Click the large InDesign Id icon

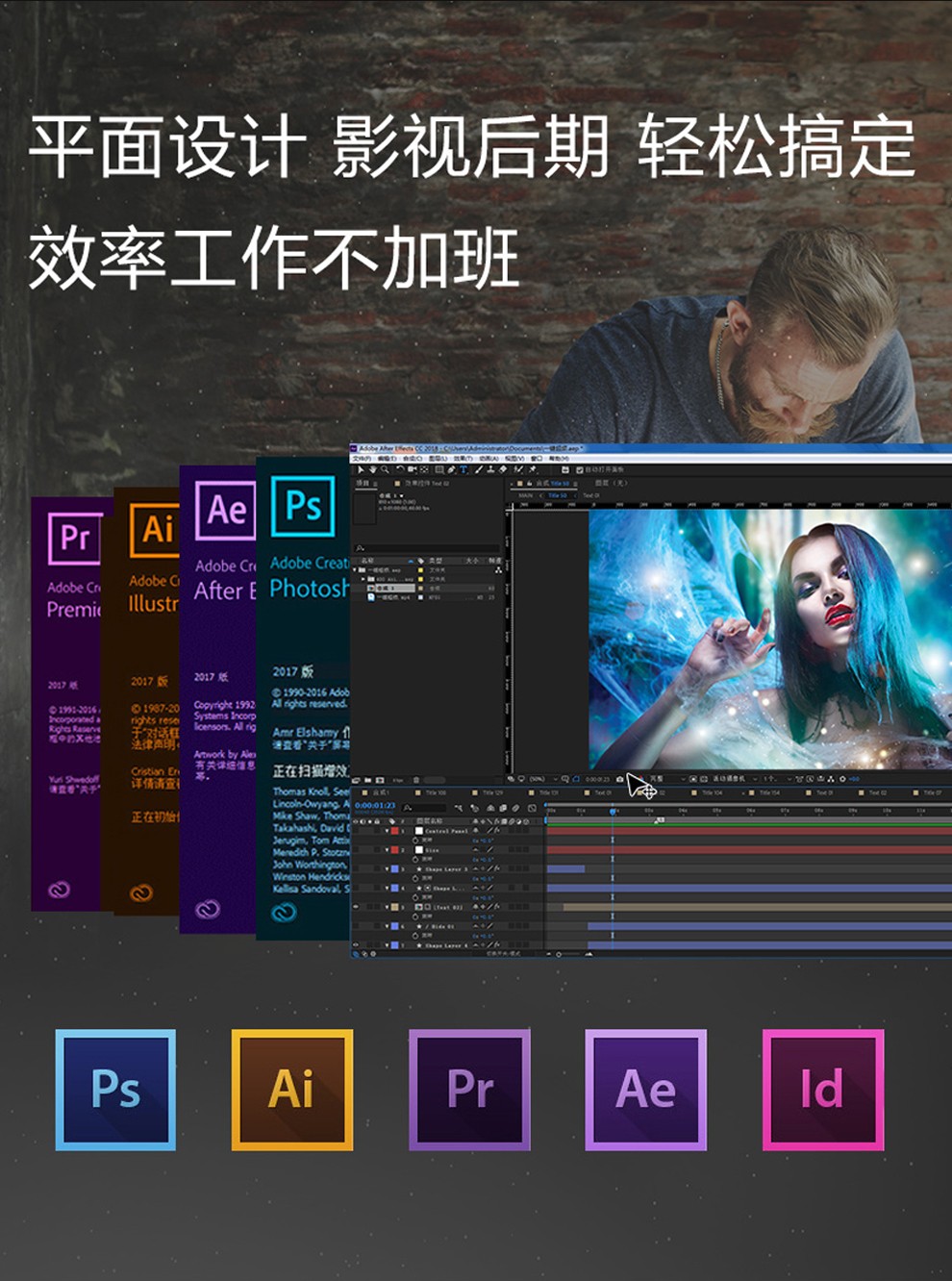pos(822,1090)
